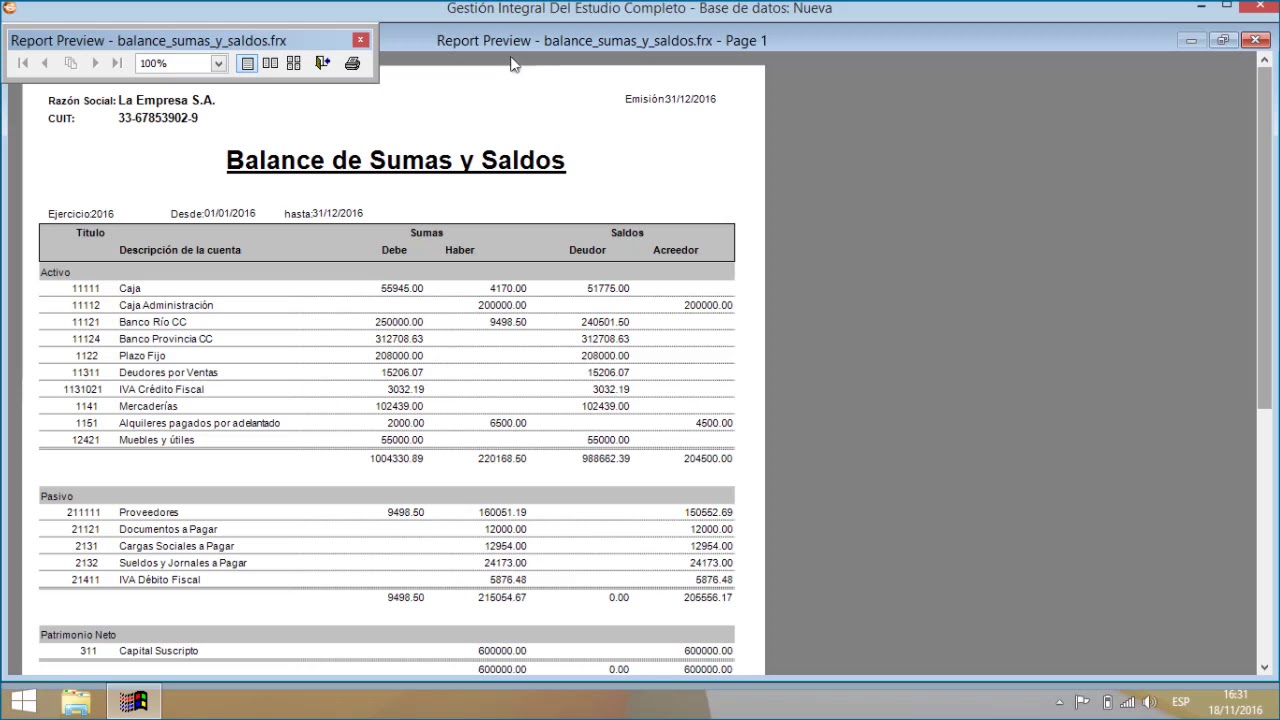Click the 'Sueldos y Jornales a Pagar' account name

(183, 563)
